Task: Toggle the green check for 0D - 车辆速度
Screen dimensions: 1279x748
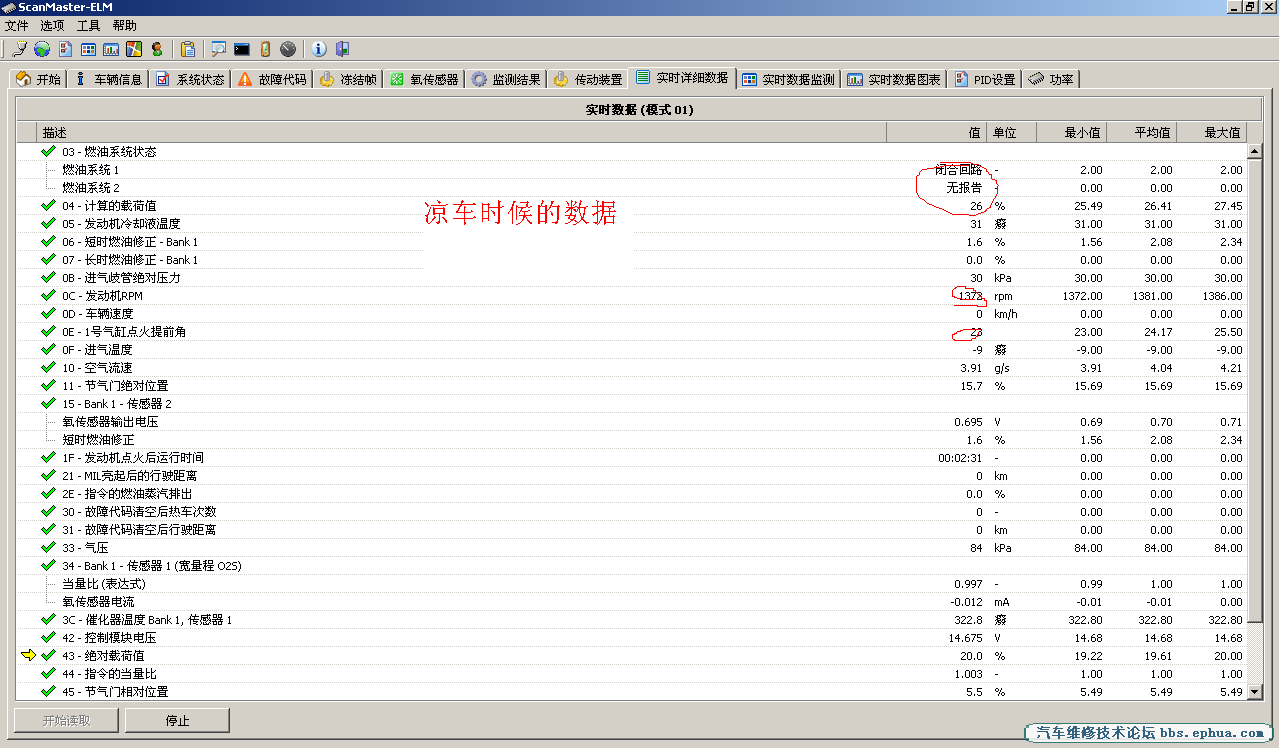Action: pyautogui.click(x=48, y=313)
